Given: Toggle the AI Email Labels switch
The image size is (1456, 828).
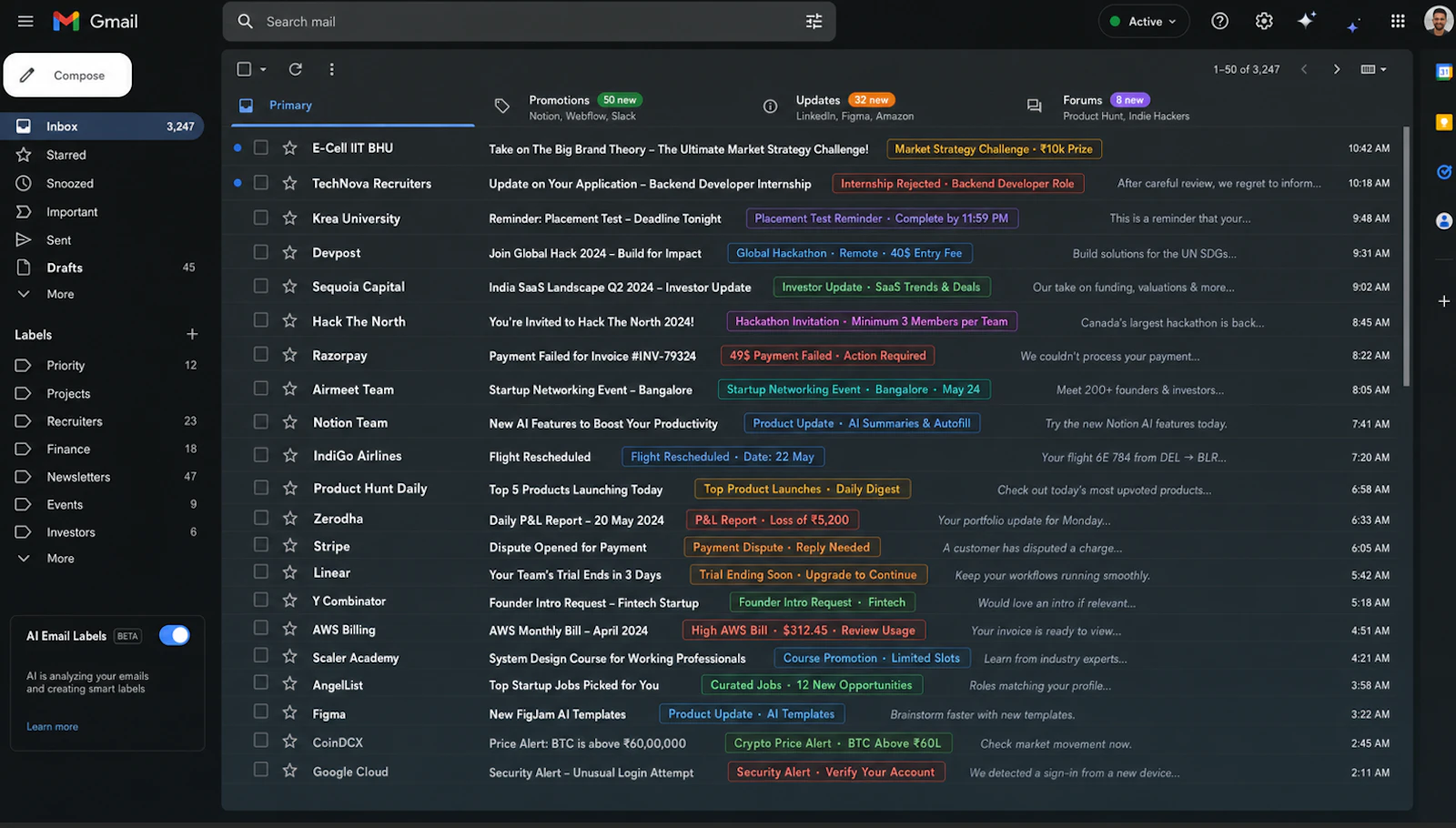Looking at the screenshot, I should coord(174,635).
